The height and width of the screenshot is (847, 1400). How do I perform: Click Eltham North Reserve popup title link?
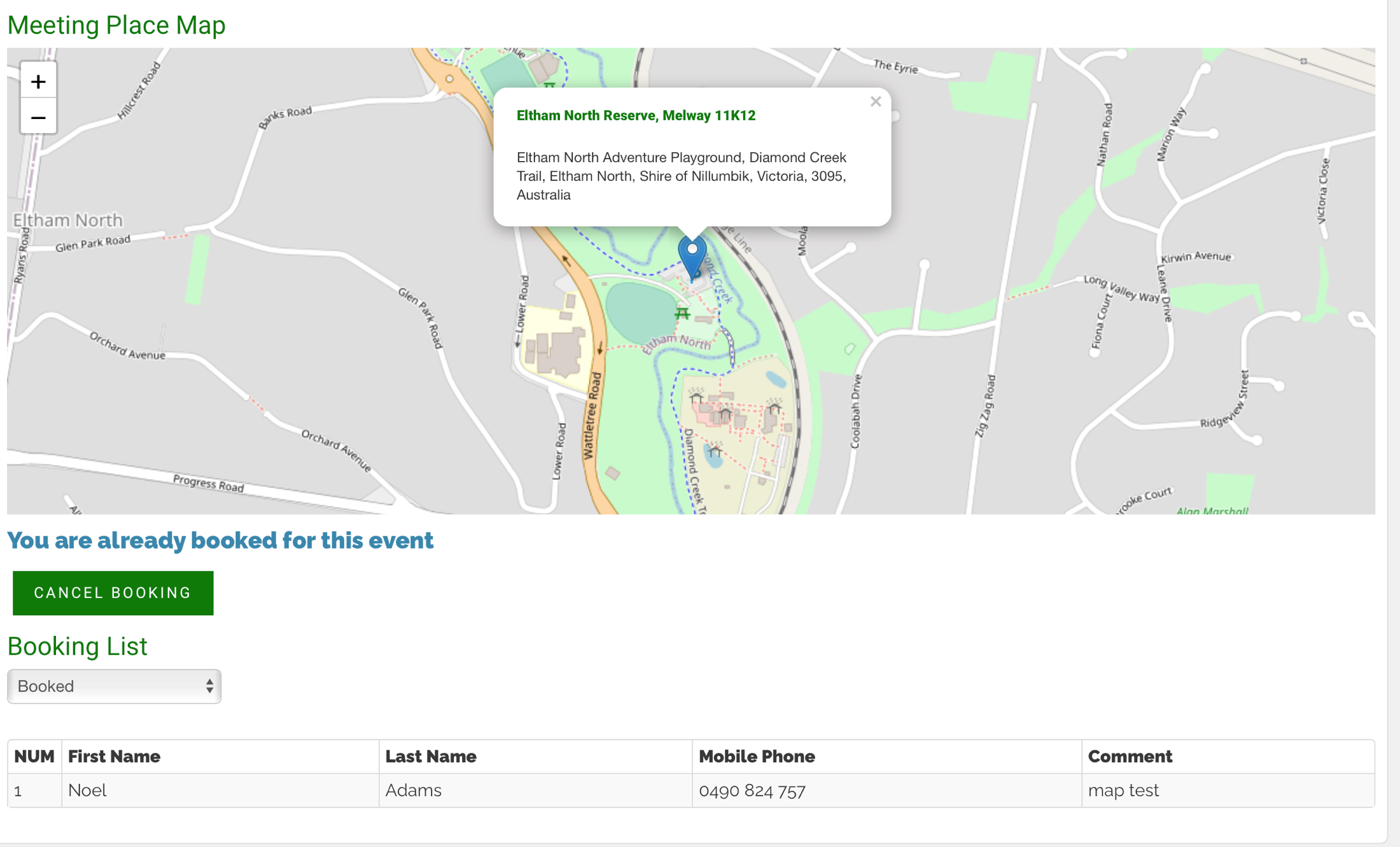tap(635, 115)
